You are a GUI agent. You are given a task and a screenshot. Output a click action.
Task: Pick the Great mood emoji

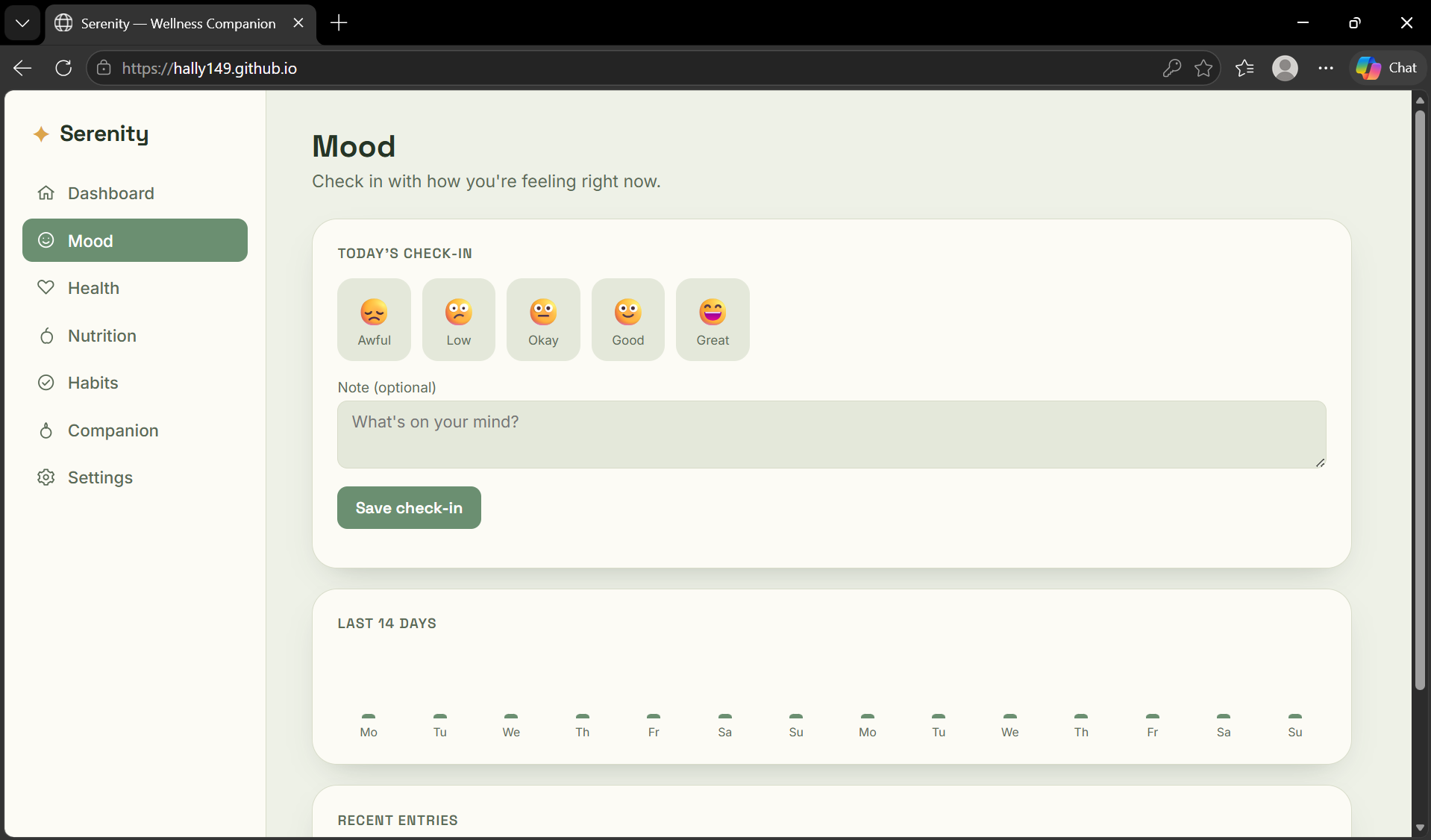point(713,320)
